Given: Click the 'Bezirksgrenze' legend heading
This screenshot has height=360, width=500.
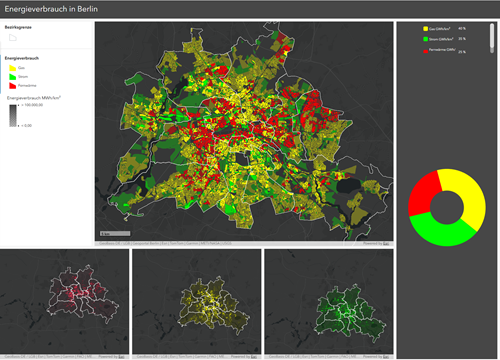Looking at the screenshot, I should point(18,27).
